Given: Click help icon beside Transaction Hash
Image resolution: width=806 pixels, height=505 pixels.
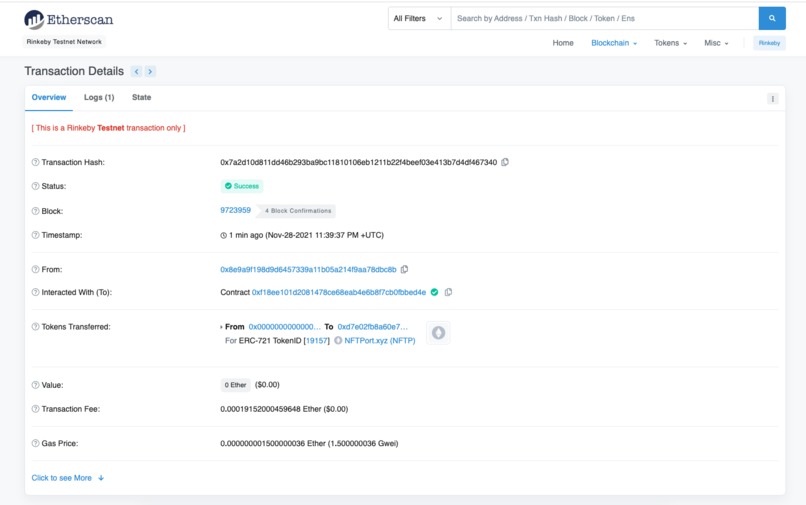Looking at the screenshot, I should [x=35, y=162].
